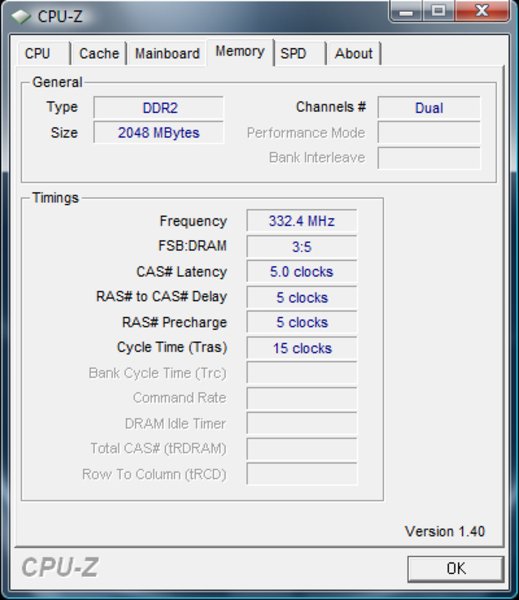Go to the SPD tab
Screen dimensions: 519x600
[300, 53]
